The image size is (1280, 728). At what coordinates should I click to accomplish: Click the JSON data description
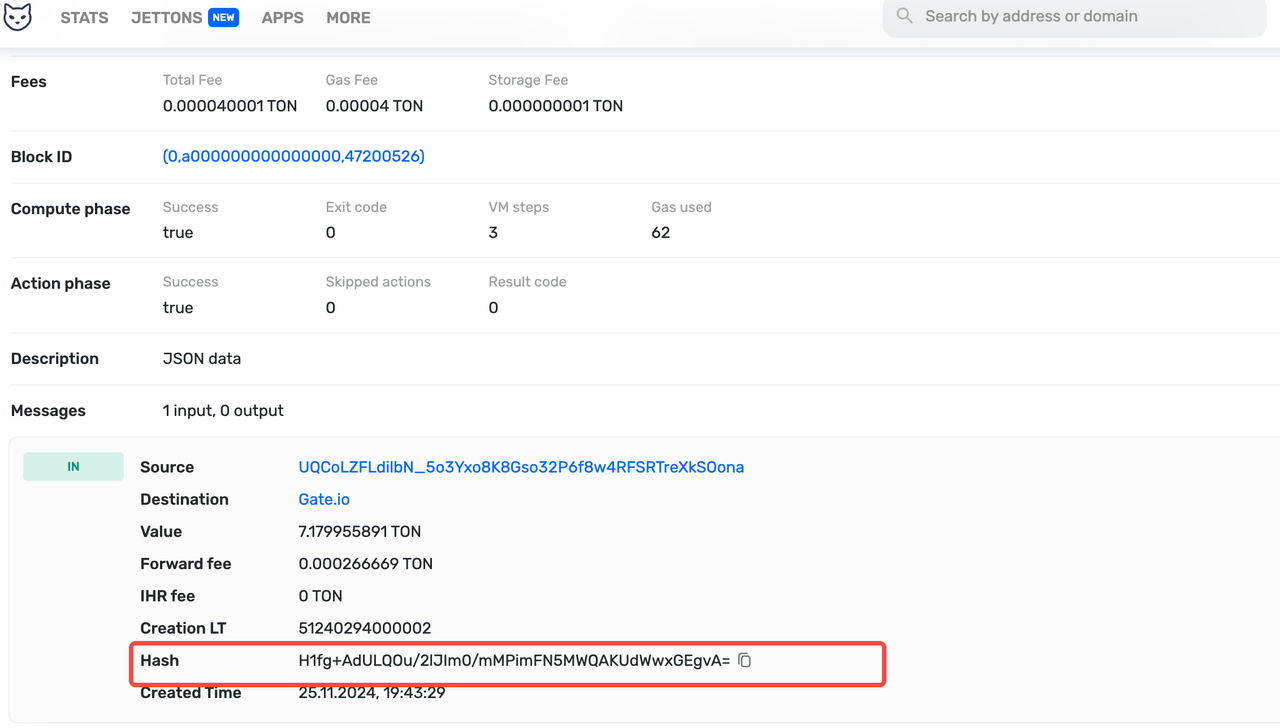click(x=202, y=358)
